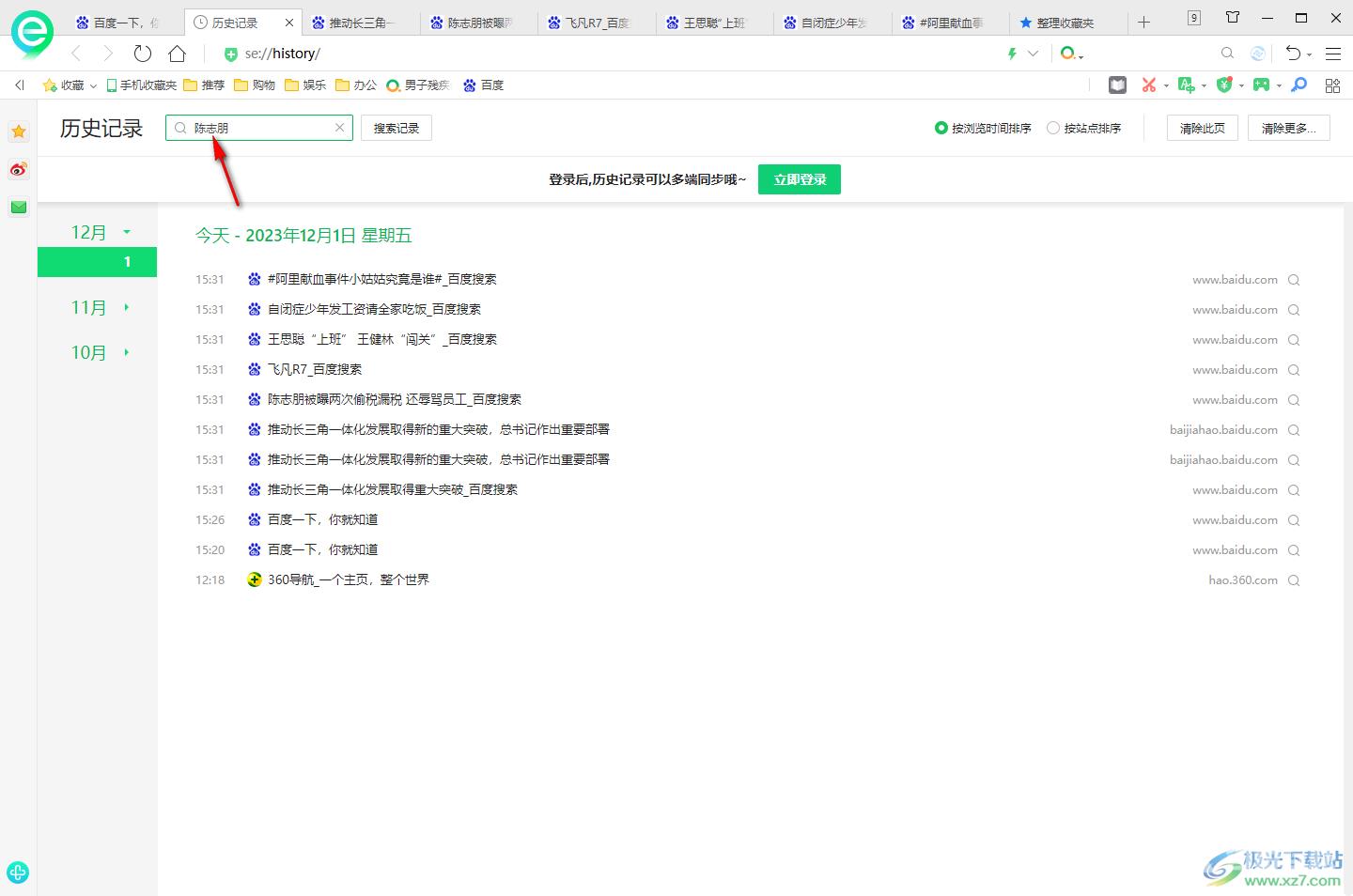
Task: Clear the history search box with X
Action: pyautogui.click(x=340, y=128)
